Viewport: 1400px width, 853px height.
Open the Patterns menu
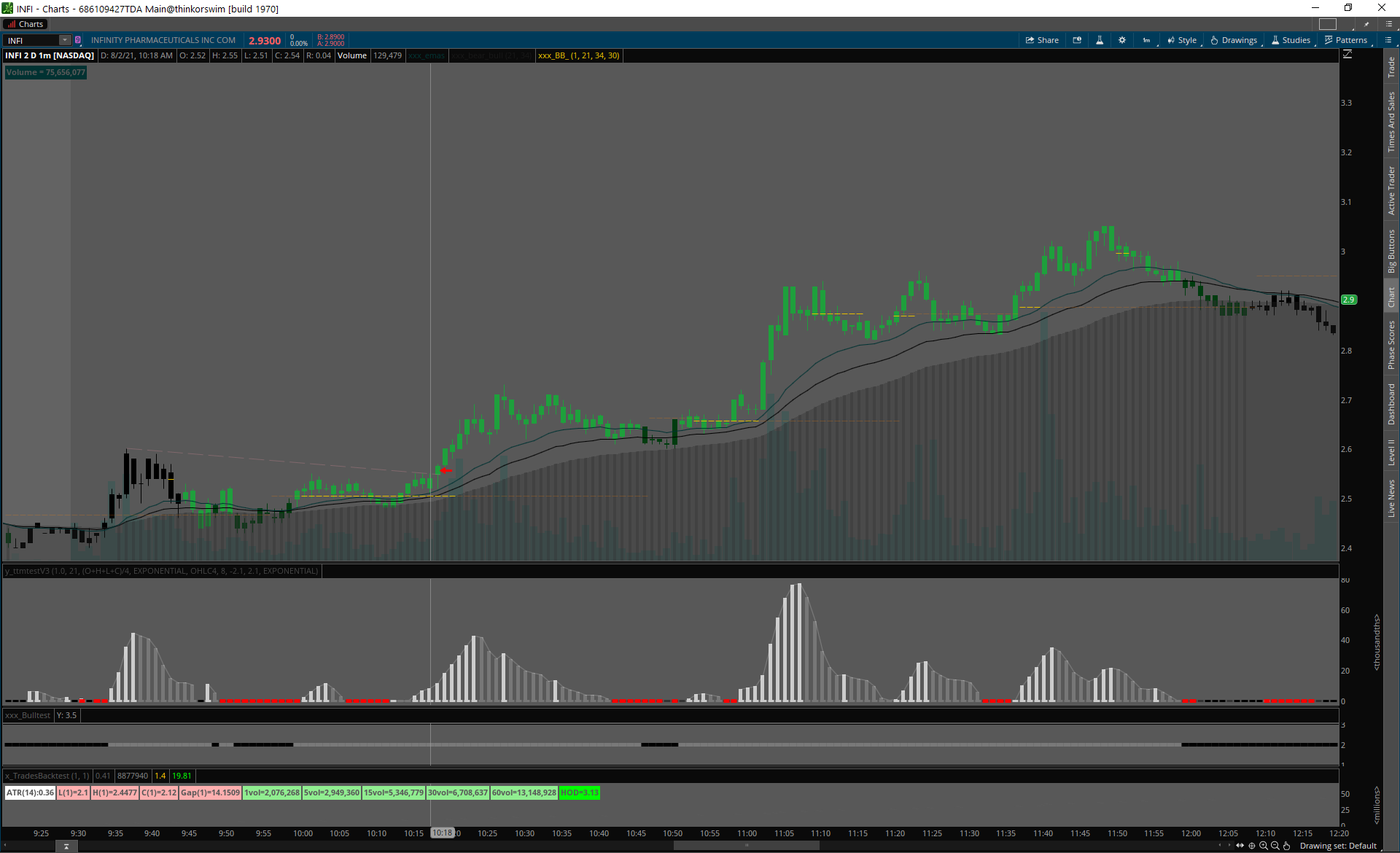[1346, 40]
